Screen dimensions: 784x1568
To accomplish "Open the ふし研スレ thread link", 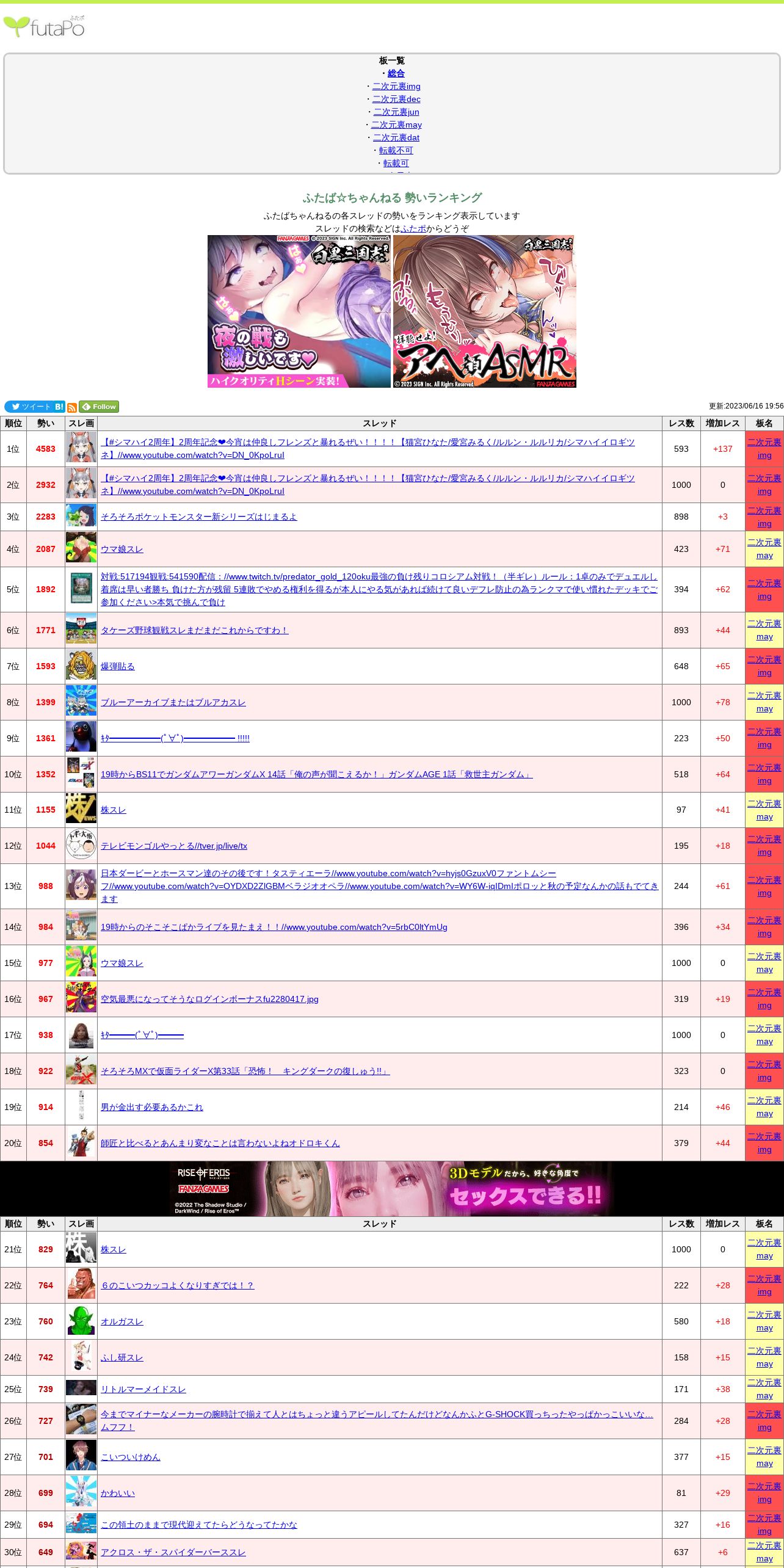I will click(x=122, y=1357).
